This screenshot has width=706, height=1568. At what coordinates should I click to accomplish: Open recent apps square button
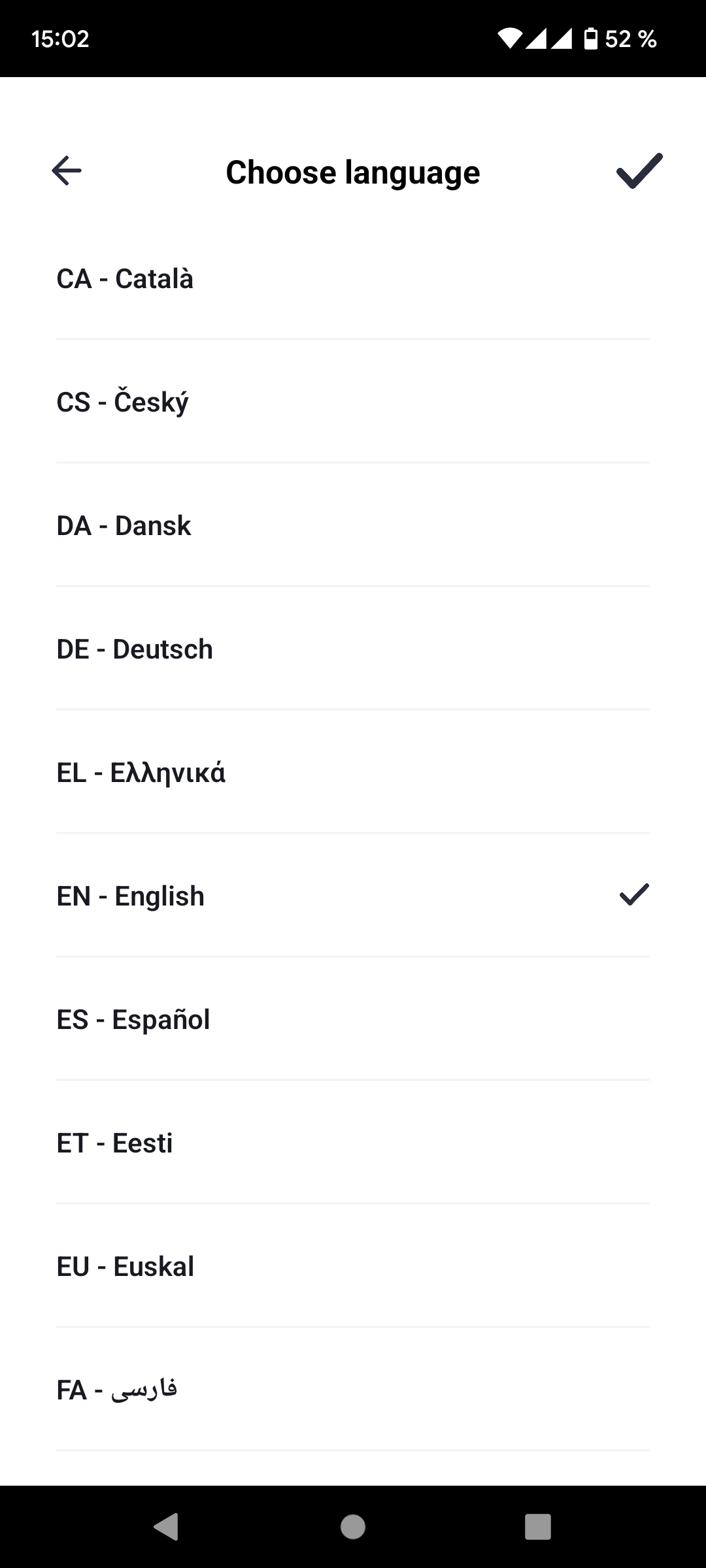[538, 1527]
